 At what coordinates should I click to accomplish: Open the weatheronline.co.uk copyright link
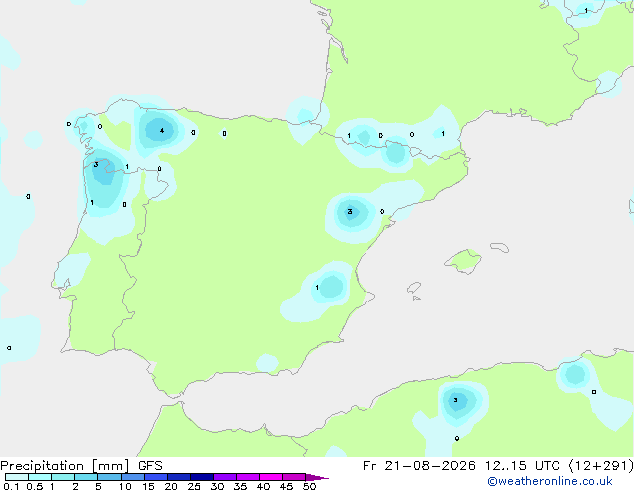(x=549, y=481)
